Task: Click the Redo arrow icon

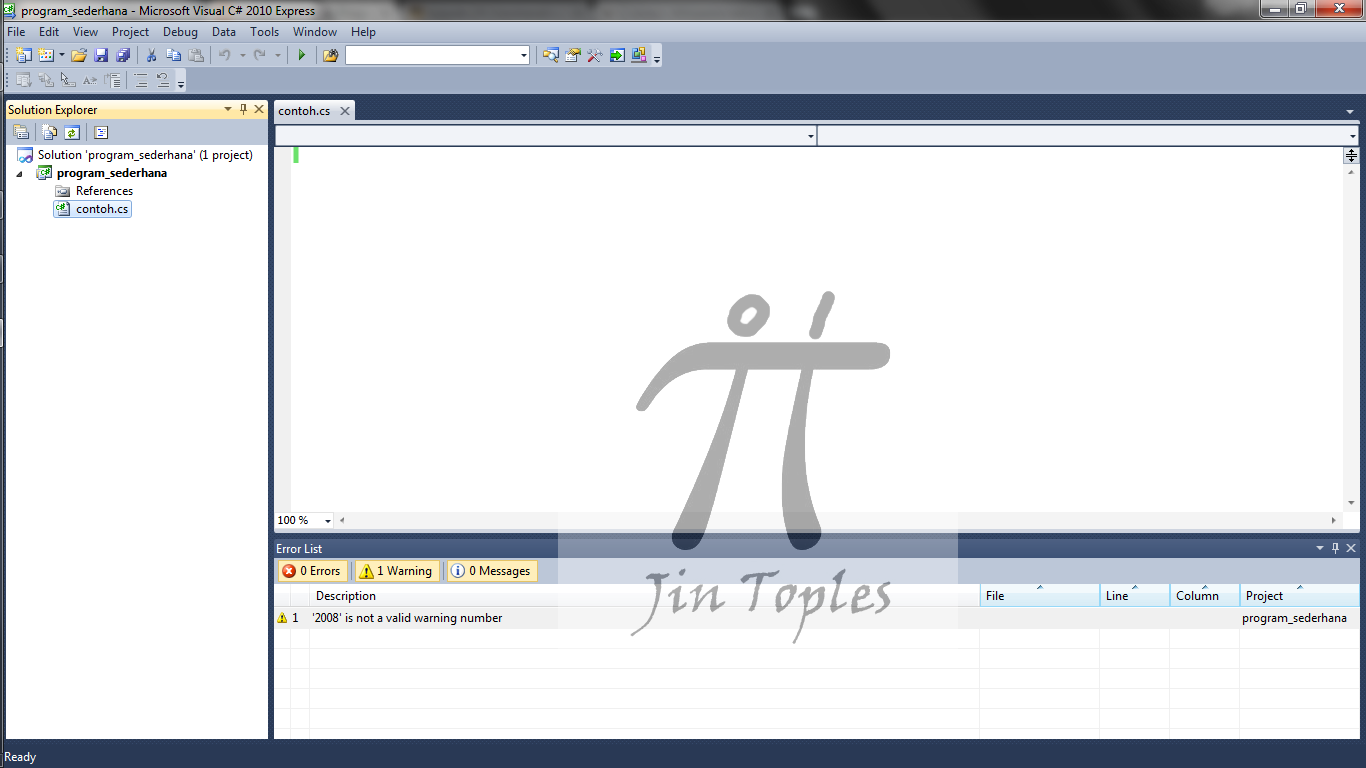Action: click(260, 55)
